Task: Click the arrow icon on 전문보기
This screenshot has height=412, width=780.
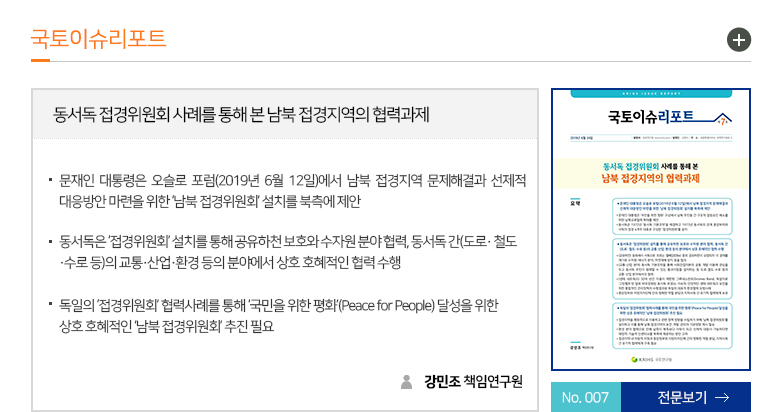Action: [722, 397]
